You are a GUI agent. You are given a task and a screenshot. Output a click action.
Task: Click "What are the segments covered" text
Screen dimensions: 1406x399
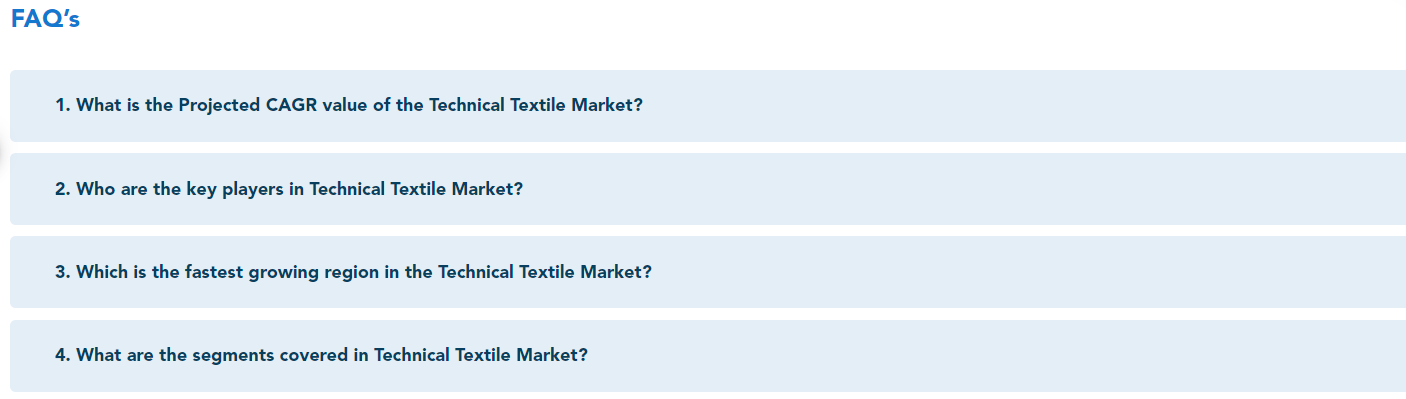coord(211,355)
